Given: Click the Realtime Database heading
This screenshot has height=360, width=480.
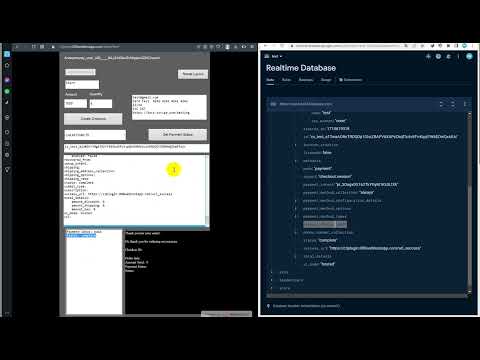Looking at the screenshot, I should pyautogui.click(x=301, y=68).
